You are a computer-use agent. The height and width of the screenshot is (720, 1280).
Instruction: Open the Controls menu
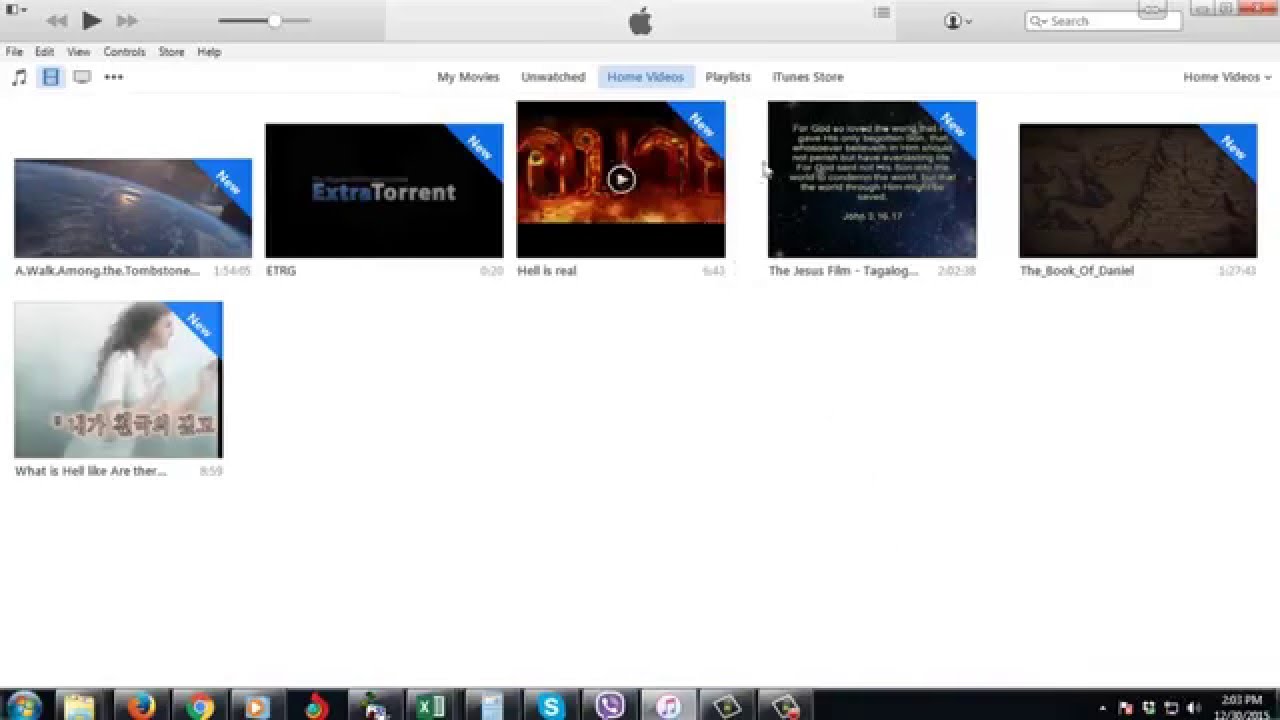[x=125, y=52]
